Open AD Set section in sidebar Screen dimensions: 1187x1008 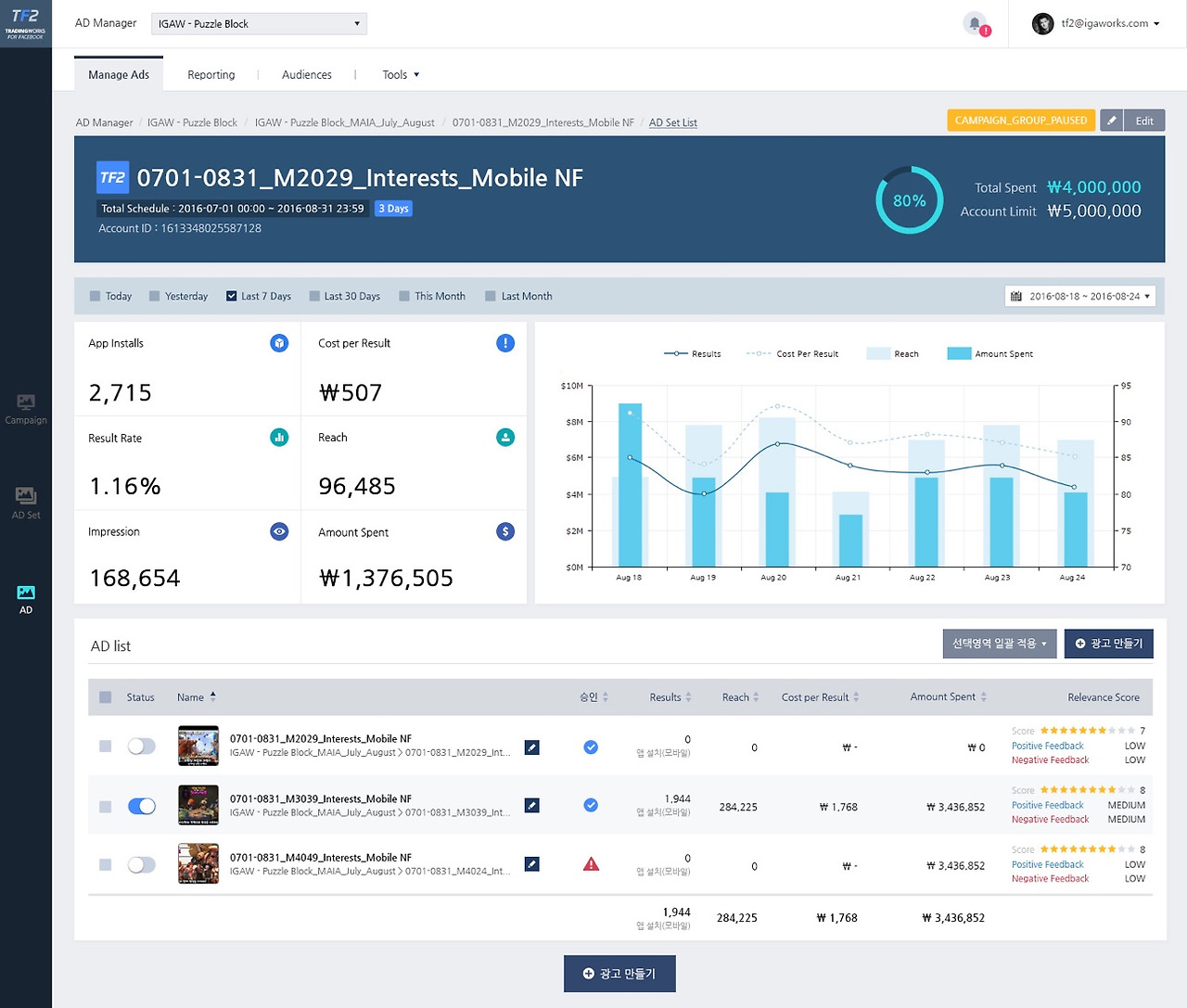pyautogui.click(x=26, y=504)
